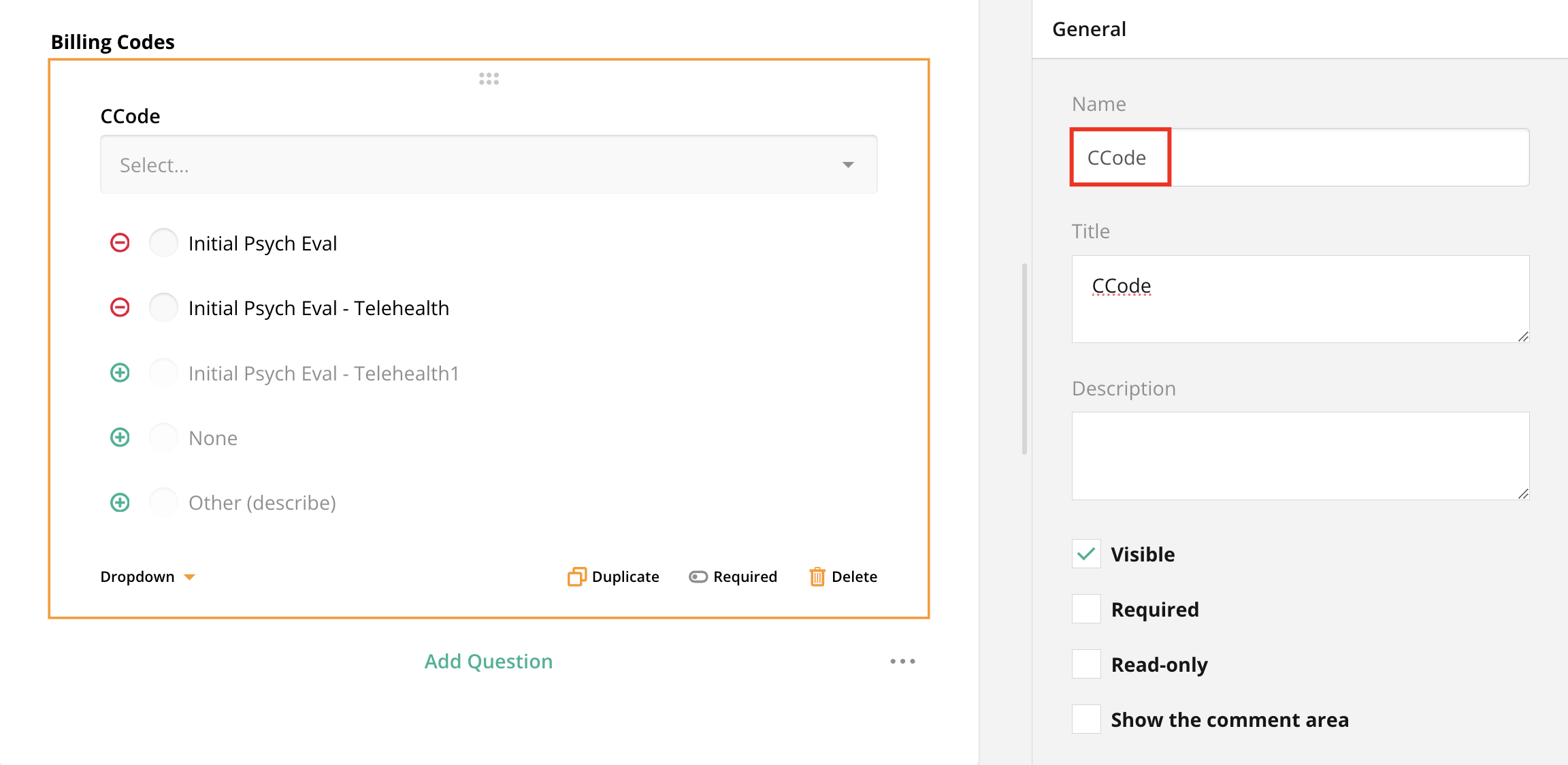Viewport: 1568px width, 765px height.
Task: Click into the Description text area
Action: pyautogui.click(x=1300, y=456)
